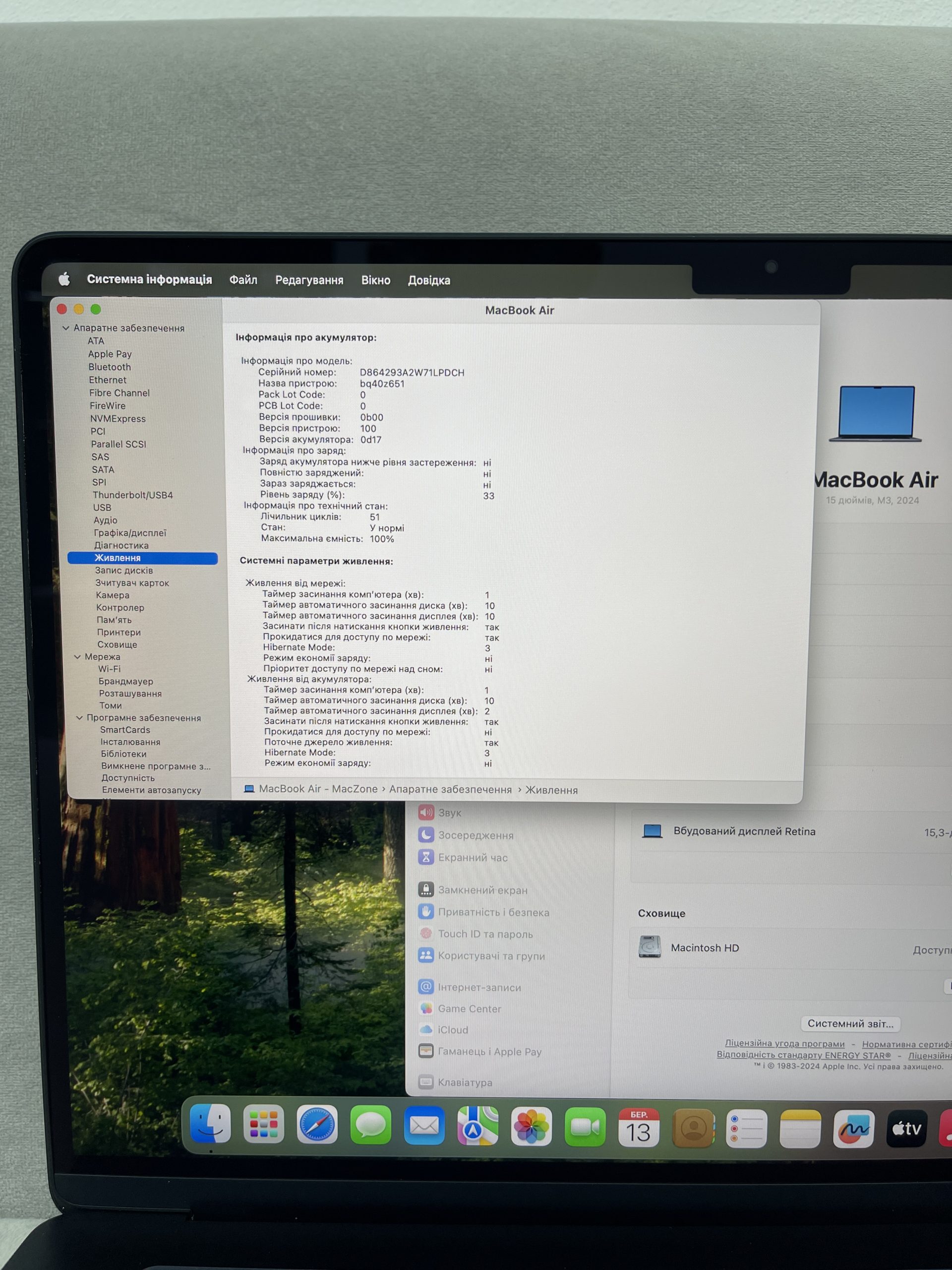Open Touch ID та пароль settings
The width and height of the screenshot is (952, 1270).
[x=476, y=934]
